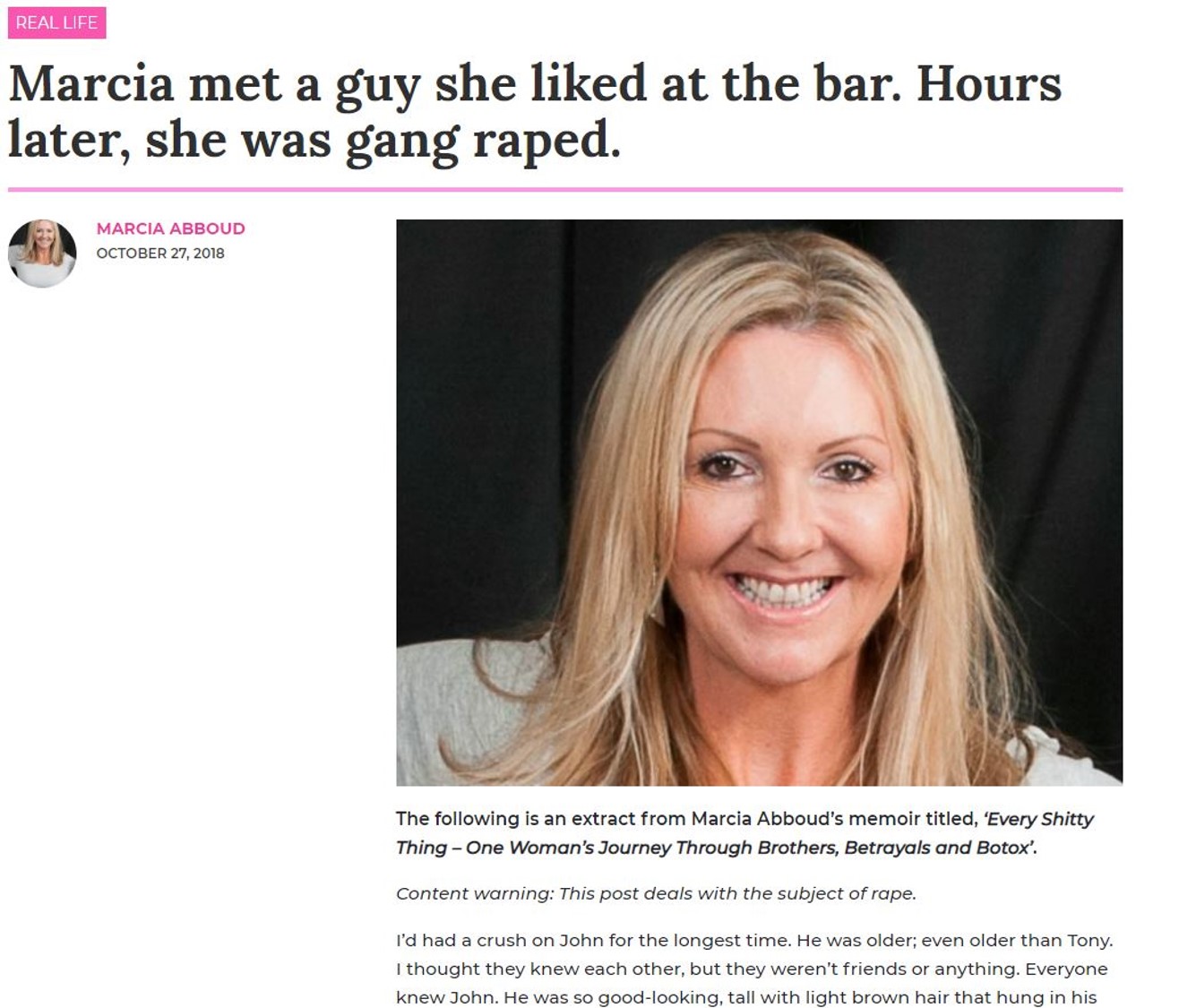Click the small author avatar thumbnail
Image resolution: width=1179 pixels, height=1008 pixels.
coord(42,253)
